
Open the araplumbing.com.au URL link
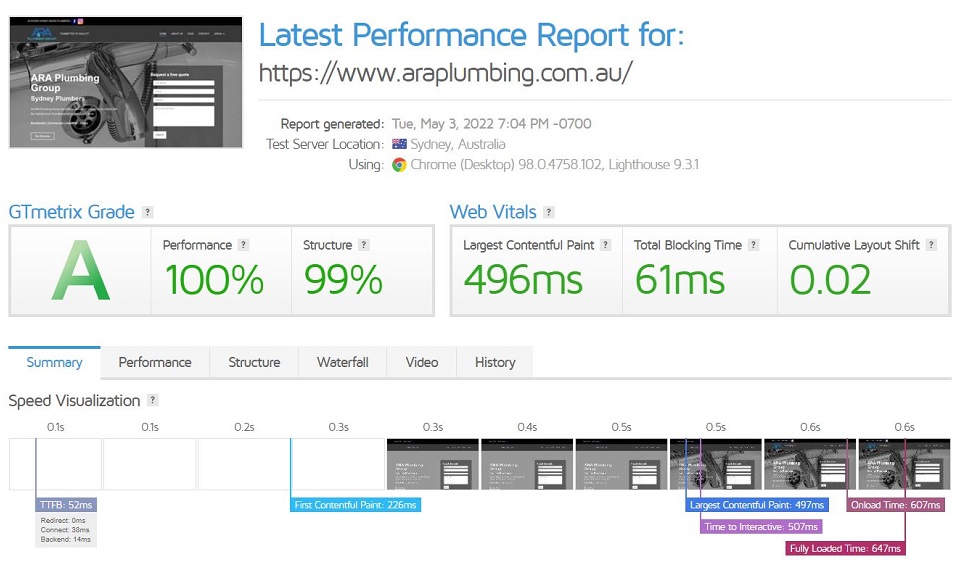(446, 73)
